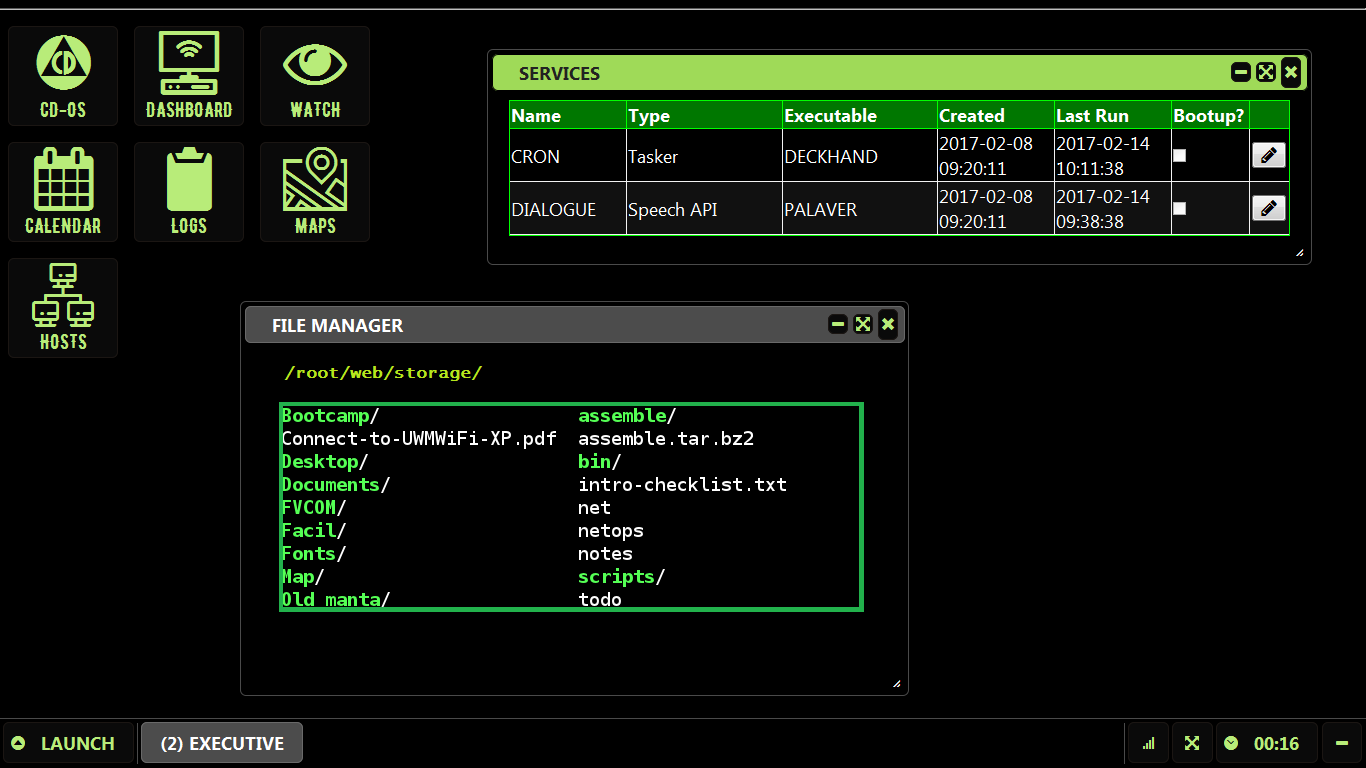Open the LAUNCH menu in taskbar
Viewport: 1366px width, 768px height.
point(67,743)
